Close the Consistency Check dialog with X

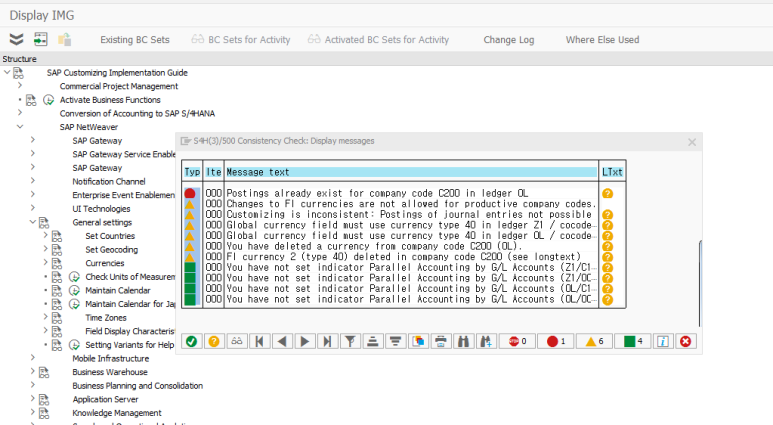(x=692, y=142)
